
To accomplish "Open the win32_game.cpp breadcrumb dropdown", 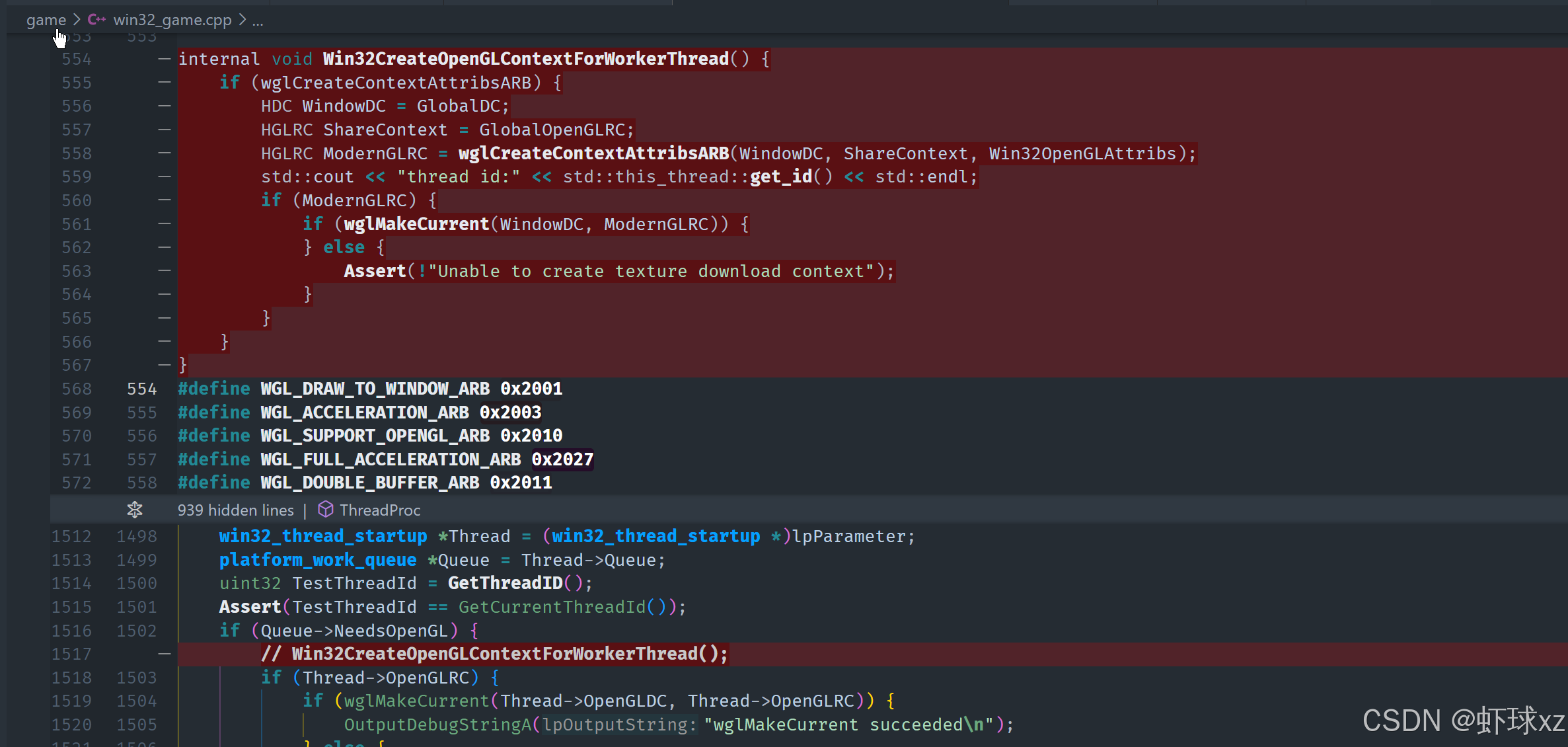I will [172, 20].
